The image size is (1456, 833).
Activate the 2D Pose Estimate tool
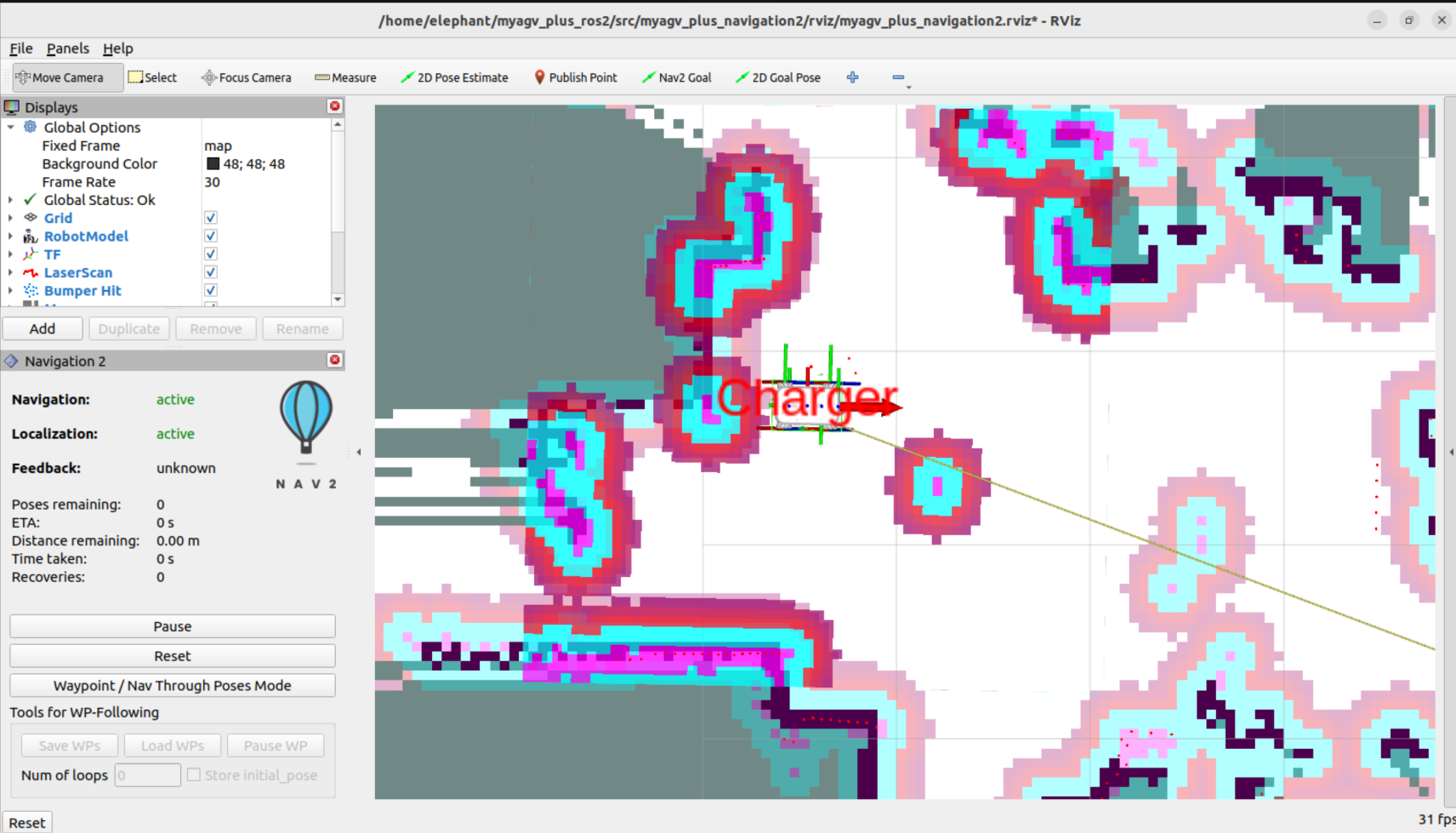(x=454, y=77)
